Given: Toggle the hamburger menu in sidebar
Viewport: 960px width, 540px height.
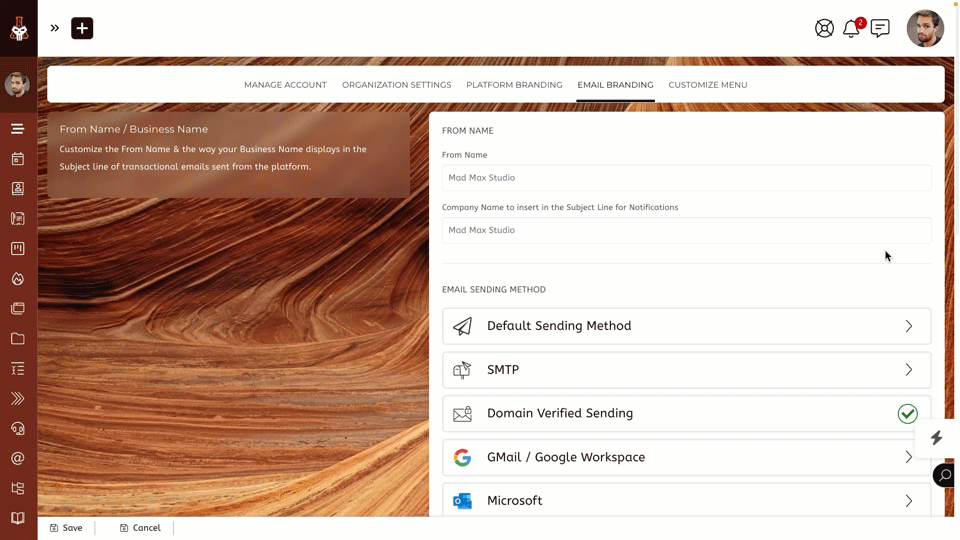Looking at the screenshot, I should click(x=18, y=128).
